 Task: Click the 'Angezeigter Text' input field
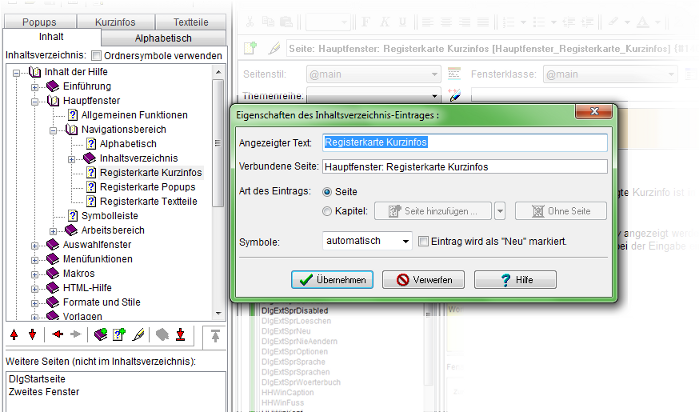(465, 143)
